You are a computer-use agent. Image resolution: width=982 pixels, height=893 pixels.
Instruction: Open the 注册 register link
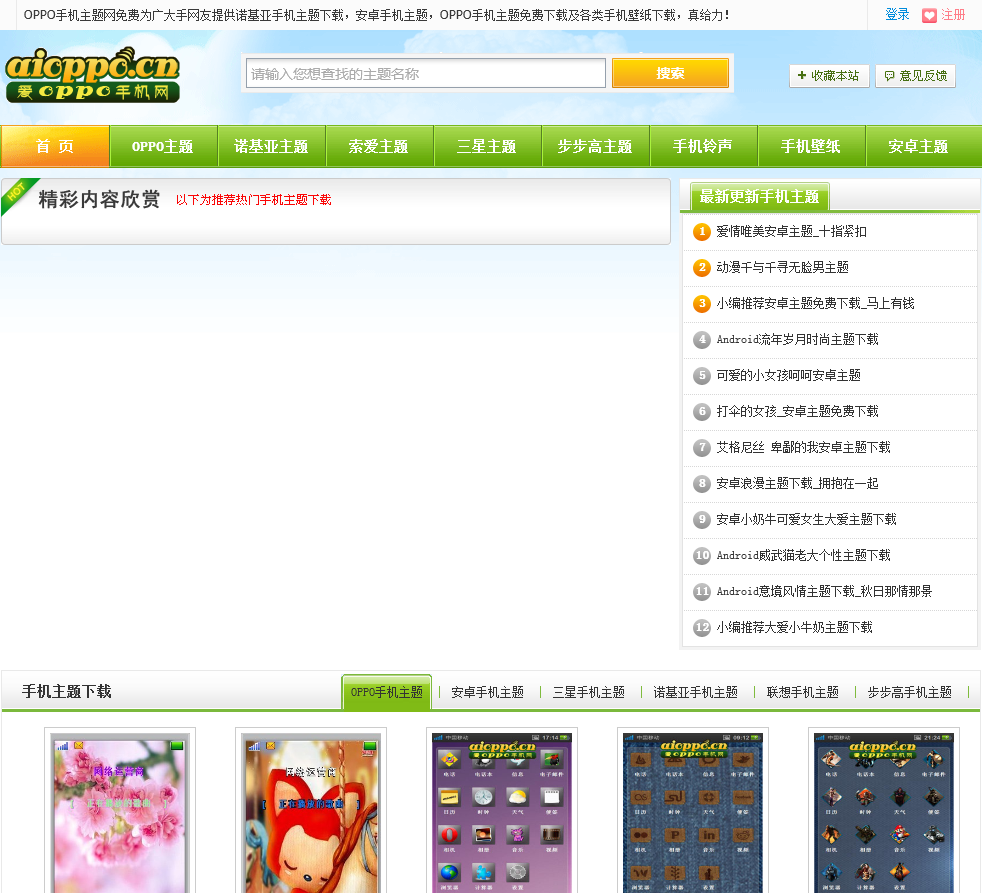point(953,14)
